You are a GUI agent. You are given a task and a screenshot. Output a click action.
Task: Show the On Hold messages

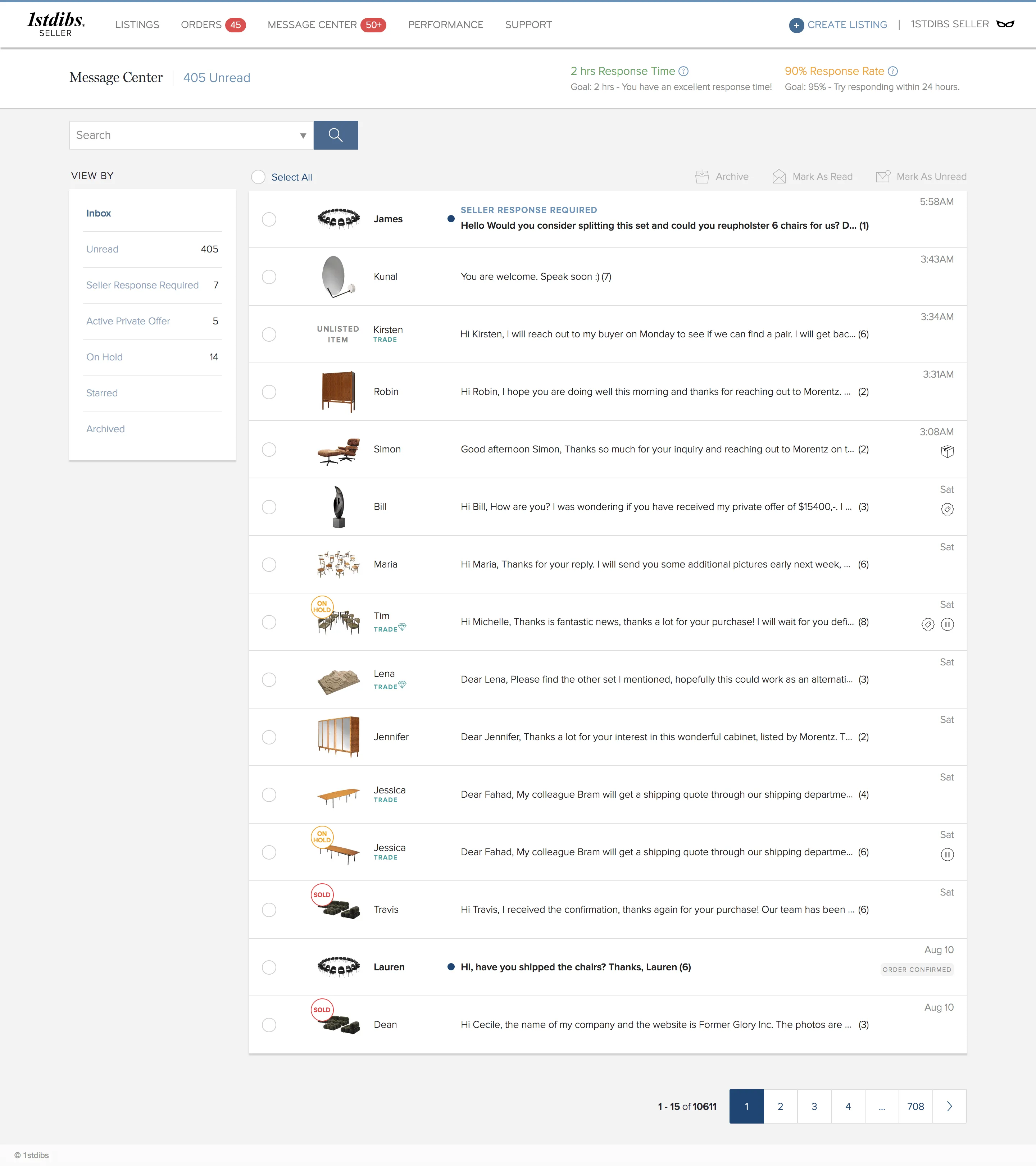pyautogui.click(x=152, y=357)
